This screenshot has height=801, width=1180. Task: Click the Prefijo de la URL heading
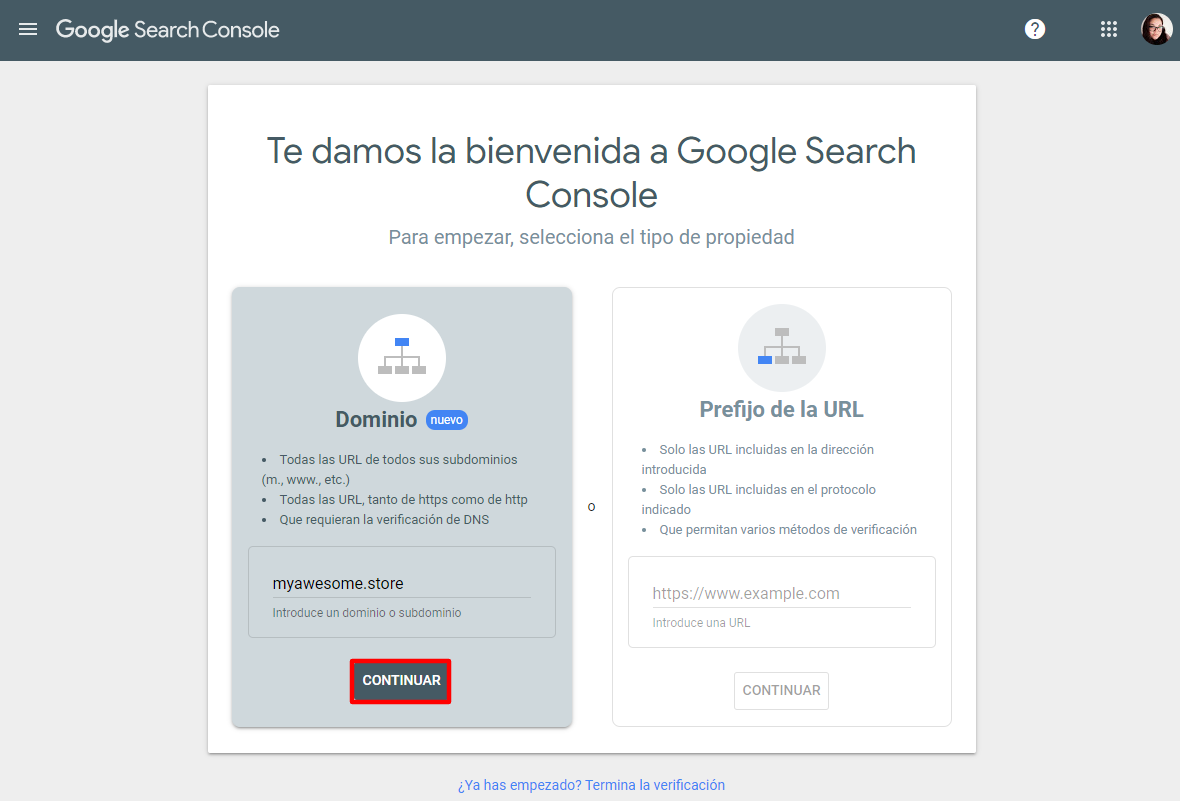pos(781,410)
